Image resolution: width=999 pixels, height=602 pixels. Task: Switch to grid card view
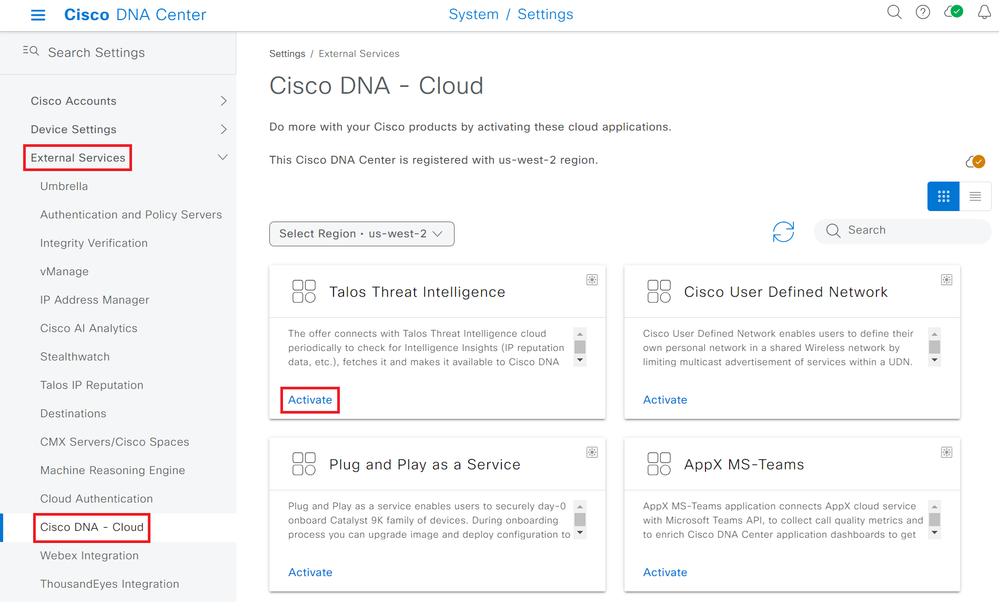944,196
